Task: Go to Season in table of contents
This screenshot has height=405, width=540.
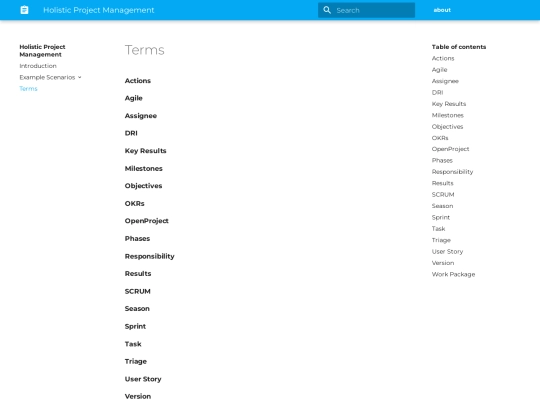Action: [x=443, y=206]
